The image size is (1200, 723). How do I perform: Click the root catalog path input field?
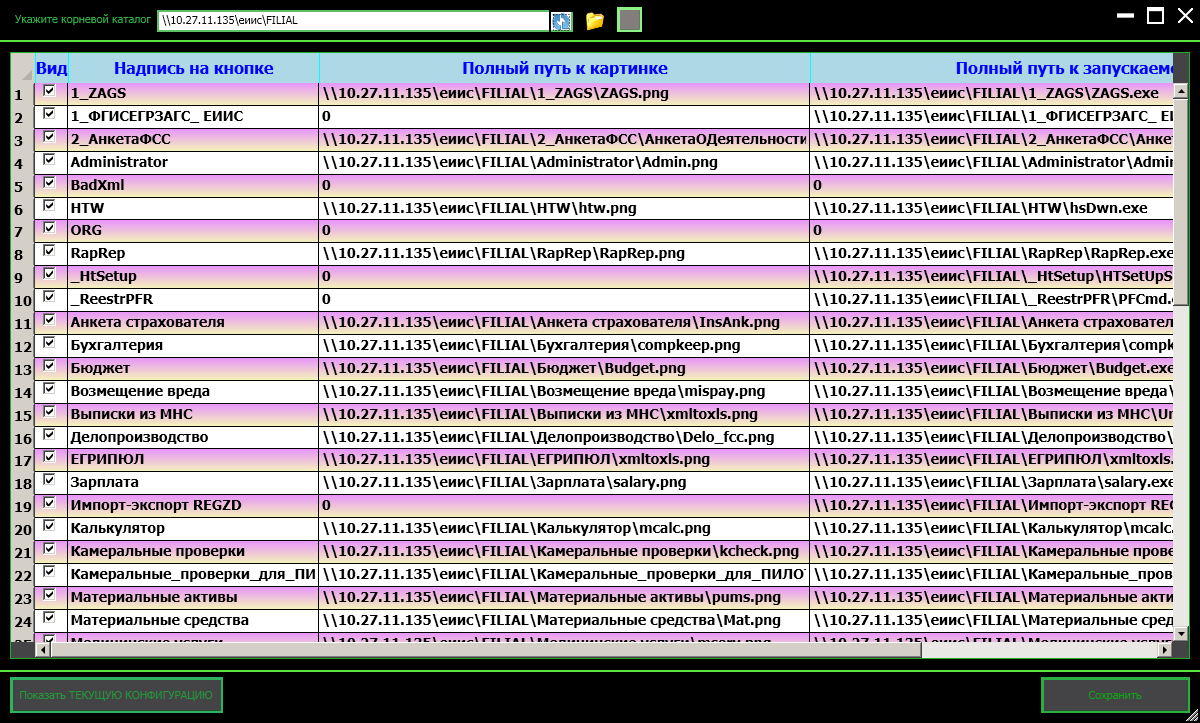tap(352, 21)
